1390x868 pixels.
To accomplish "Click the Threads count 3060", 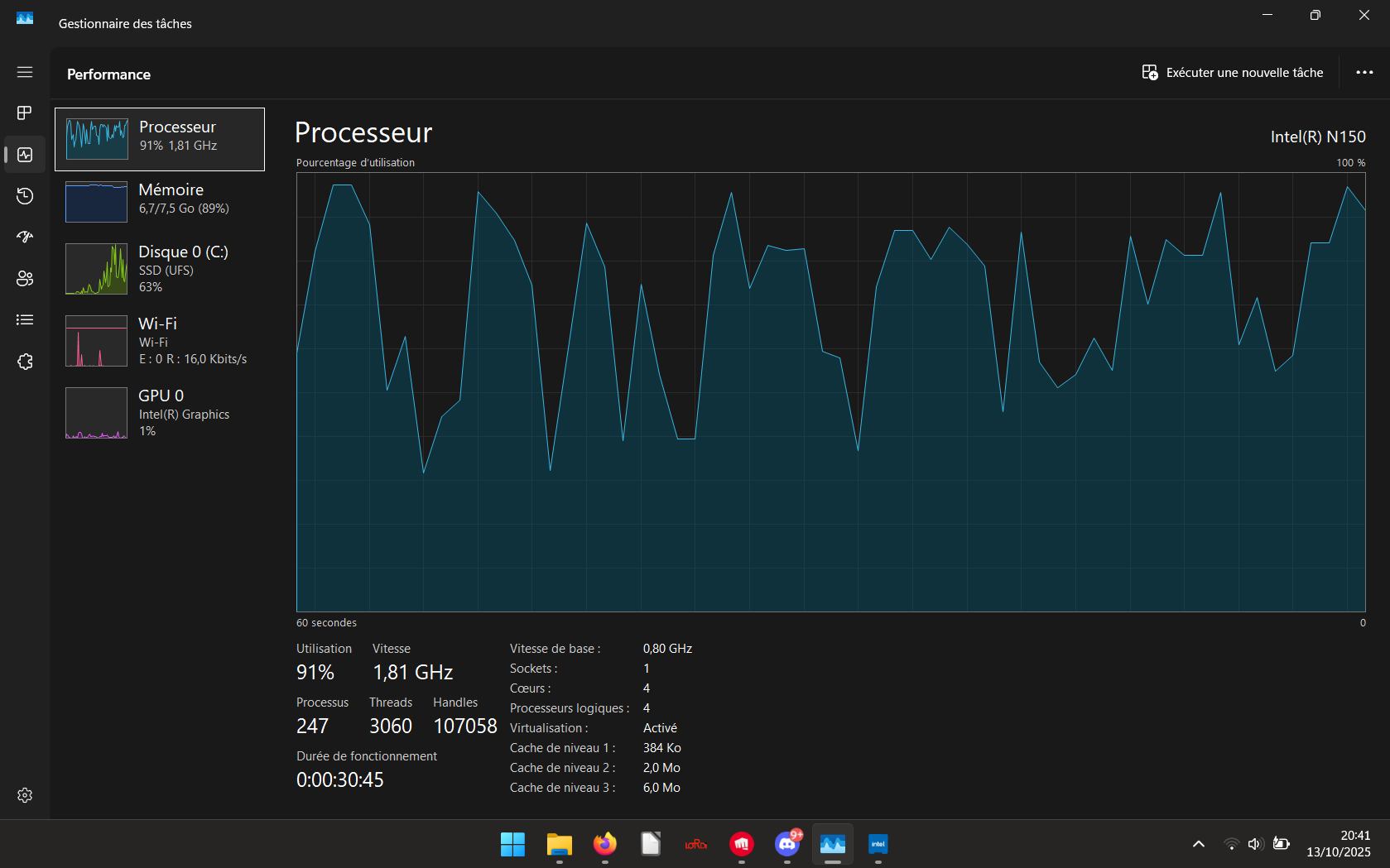I will 391,727.
